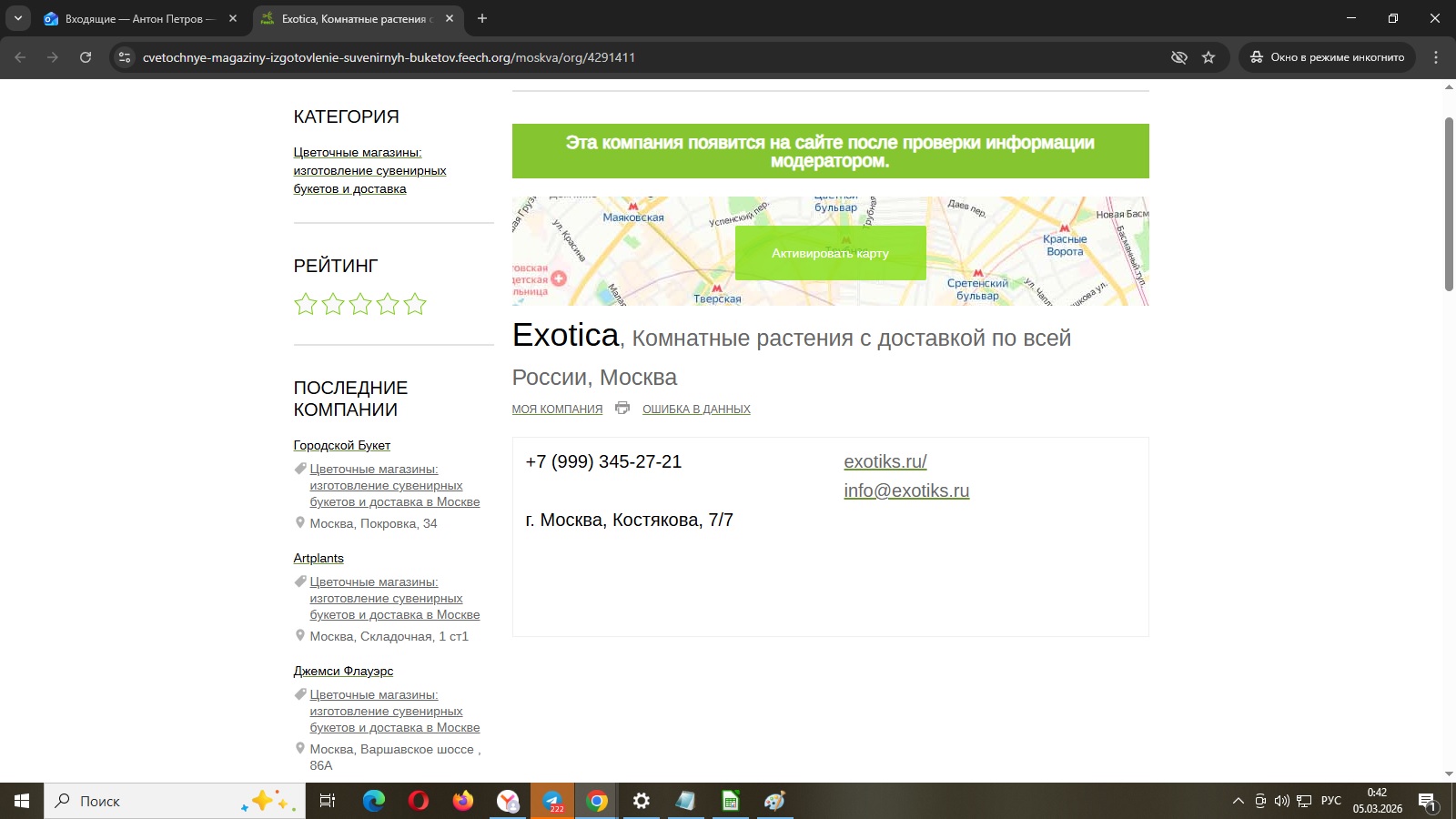Select the Exotica, Комнатные растения tab
Screen dimensions: 1456x819
point(359,18)
